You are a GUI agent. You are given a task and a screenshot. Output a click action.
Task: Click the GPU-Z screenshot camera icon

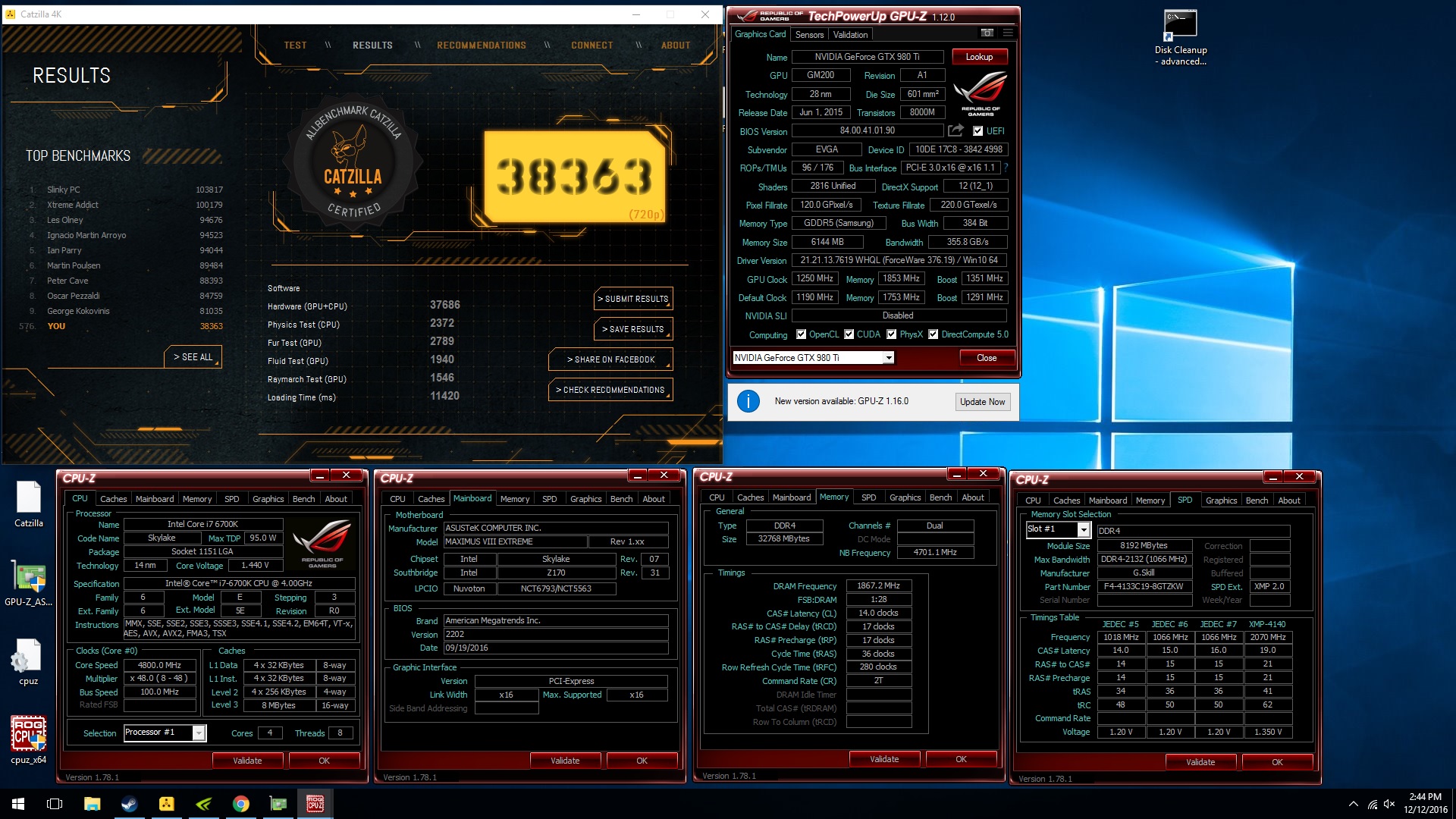click(987, 33)
